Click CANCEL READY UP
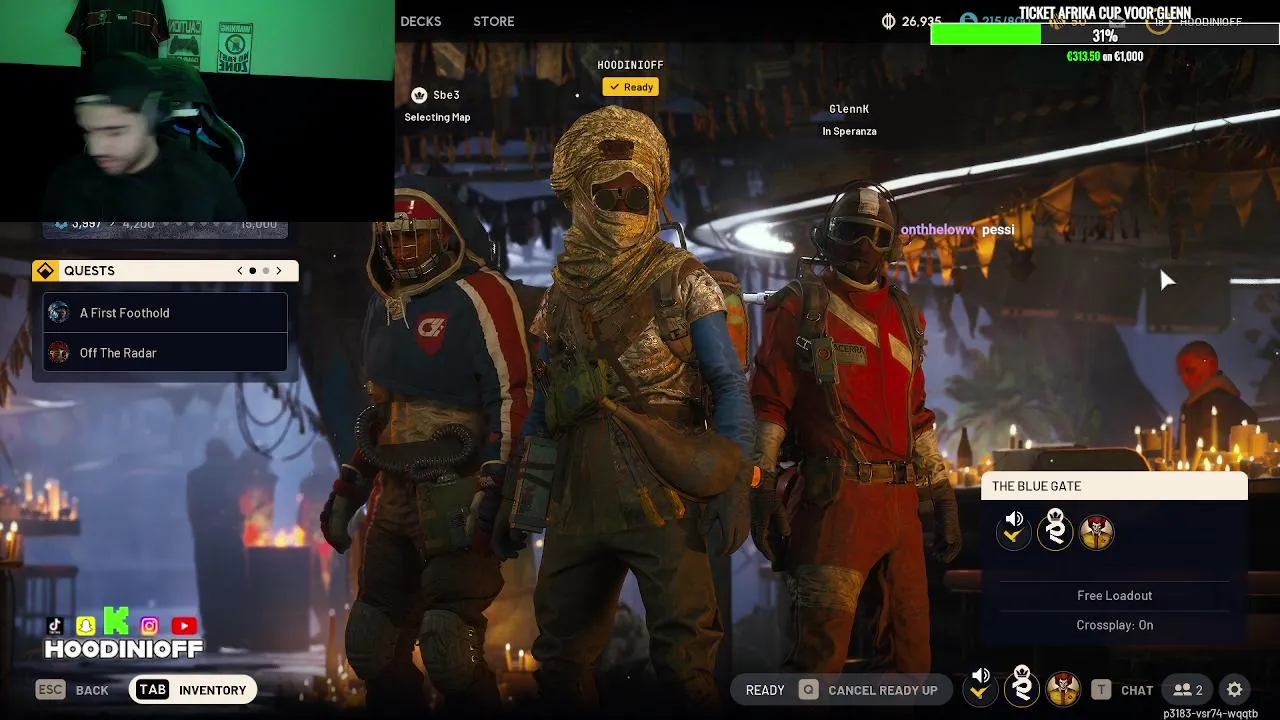This screenshot has width=1280, height=720. 882,690
